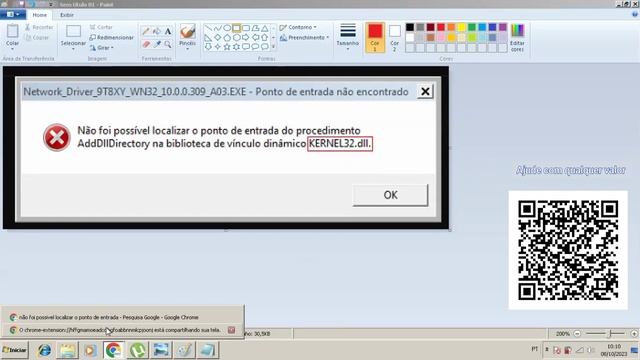Adjust the zoom slider handle
Viewport: 640px width, 360px height.
(x=610, y=333)
